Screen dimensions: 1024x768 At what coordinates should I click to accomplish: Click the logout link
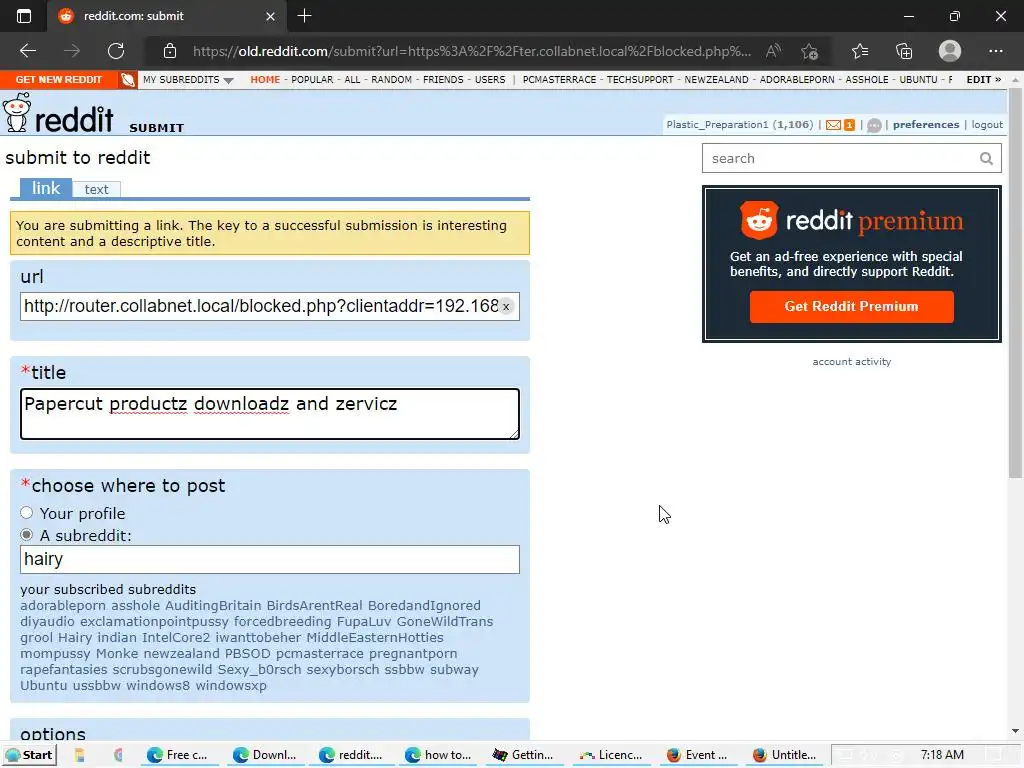tap(987, 125)
